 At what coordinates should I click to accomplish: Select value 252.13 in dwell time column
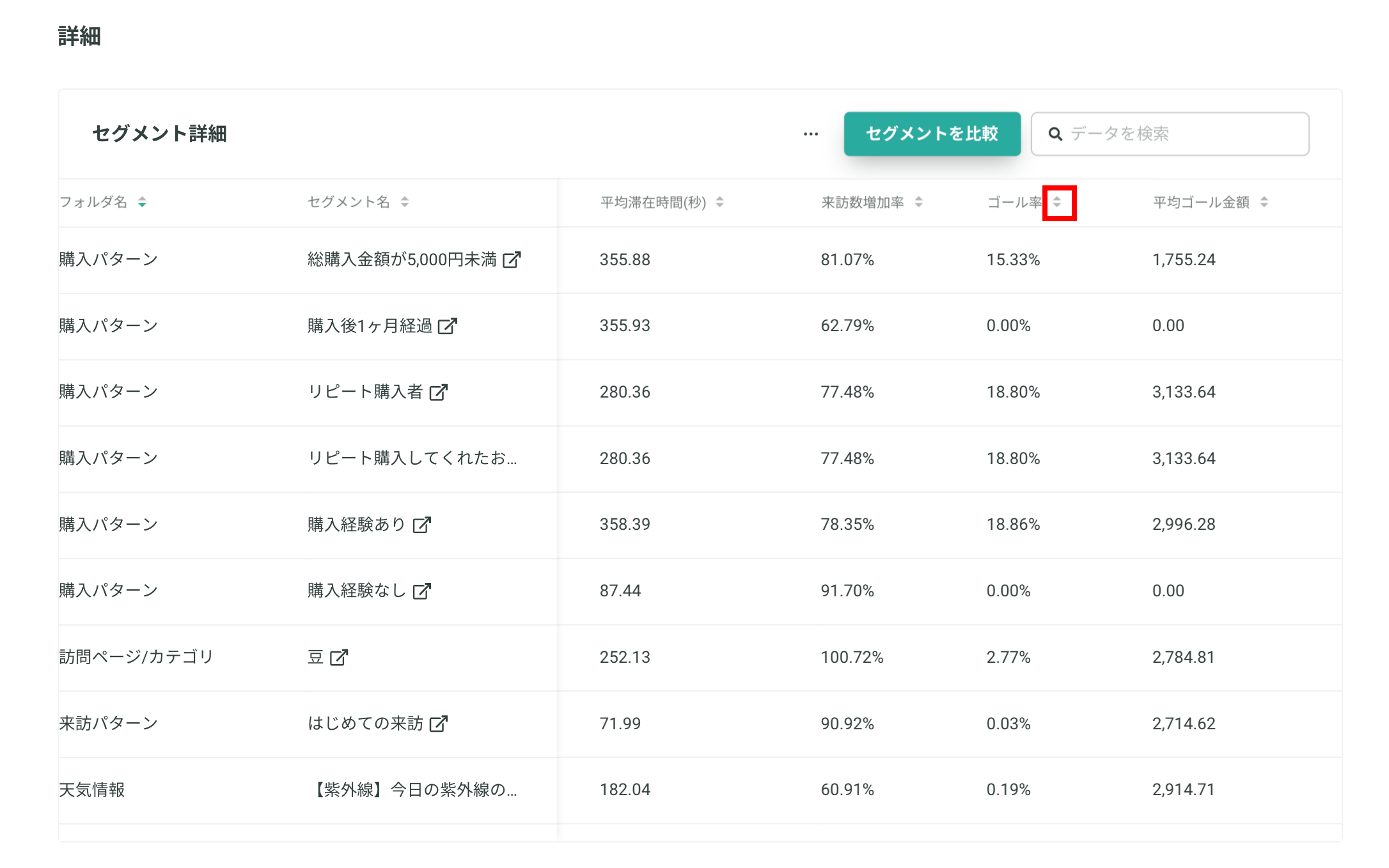click(x=625, y=657)
